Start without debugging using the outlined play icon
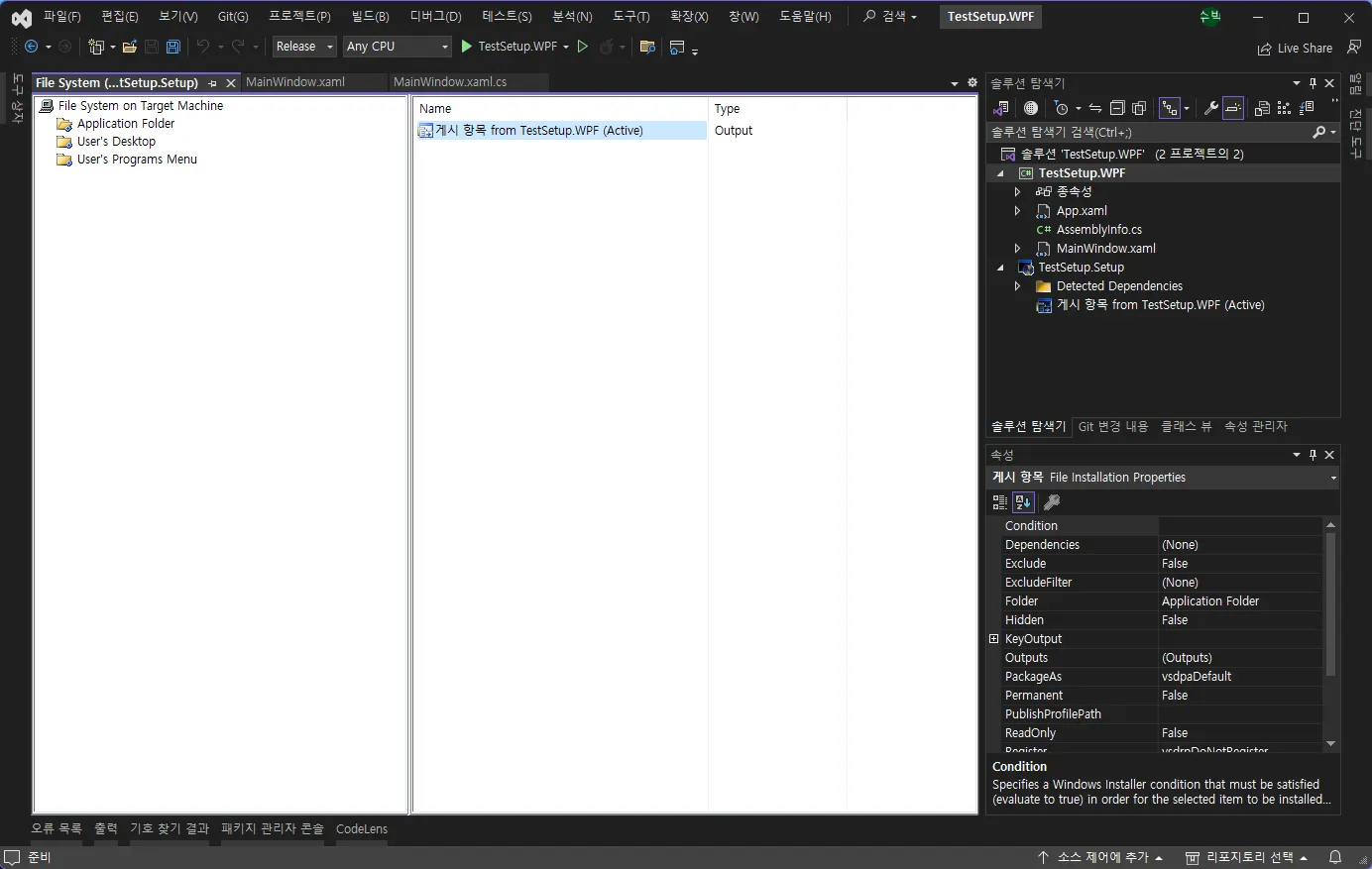Image resolution: width=1372 pixels, height=869 pixels. [583, 47]
